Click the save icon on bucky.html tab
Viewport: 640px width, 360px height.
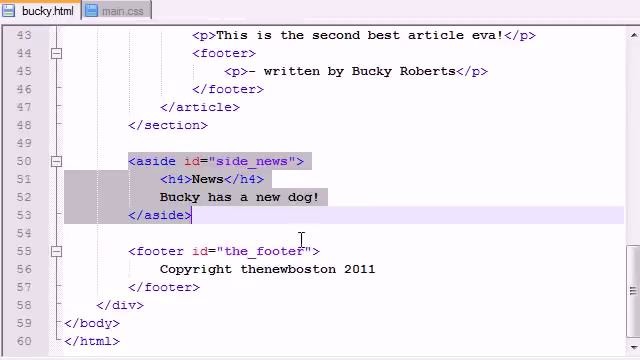pos(9,11)
